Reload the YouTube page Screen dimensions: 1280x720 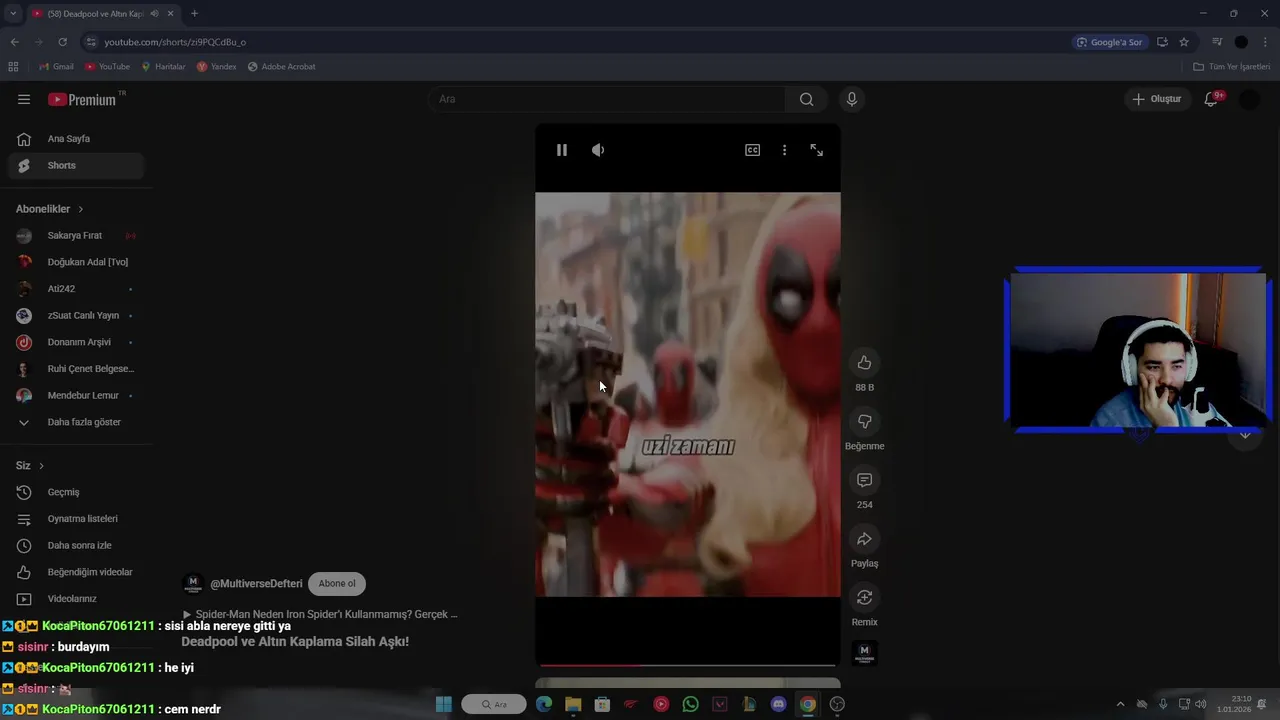62,42
